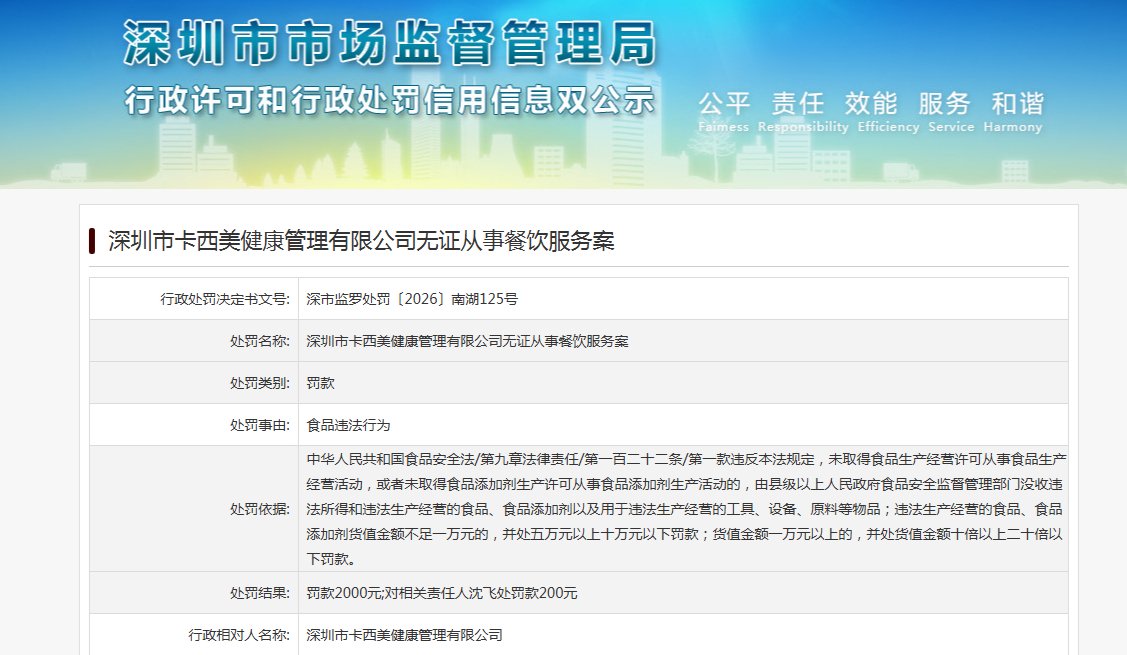The width and height of the screenshot is (1127, 655).
Task: Click the page heading 深圳市卡西美健康管理有限公司无证从事餐饮服务案
Action: (362, 241)
